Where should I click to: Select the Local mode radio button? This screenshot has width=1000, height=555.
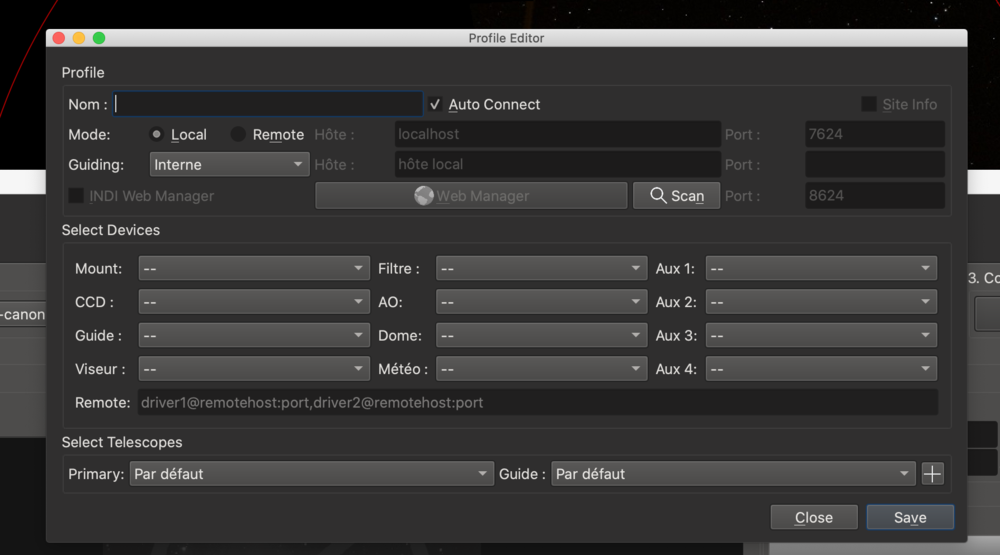(157, 134)
